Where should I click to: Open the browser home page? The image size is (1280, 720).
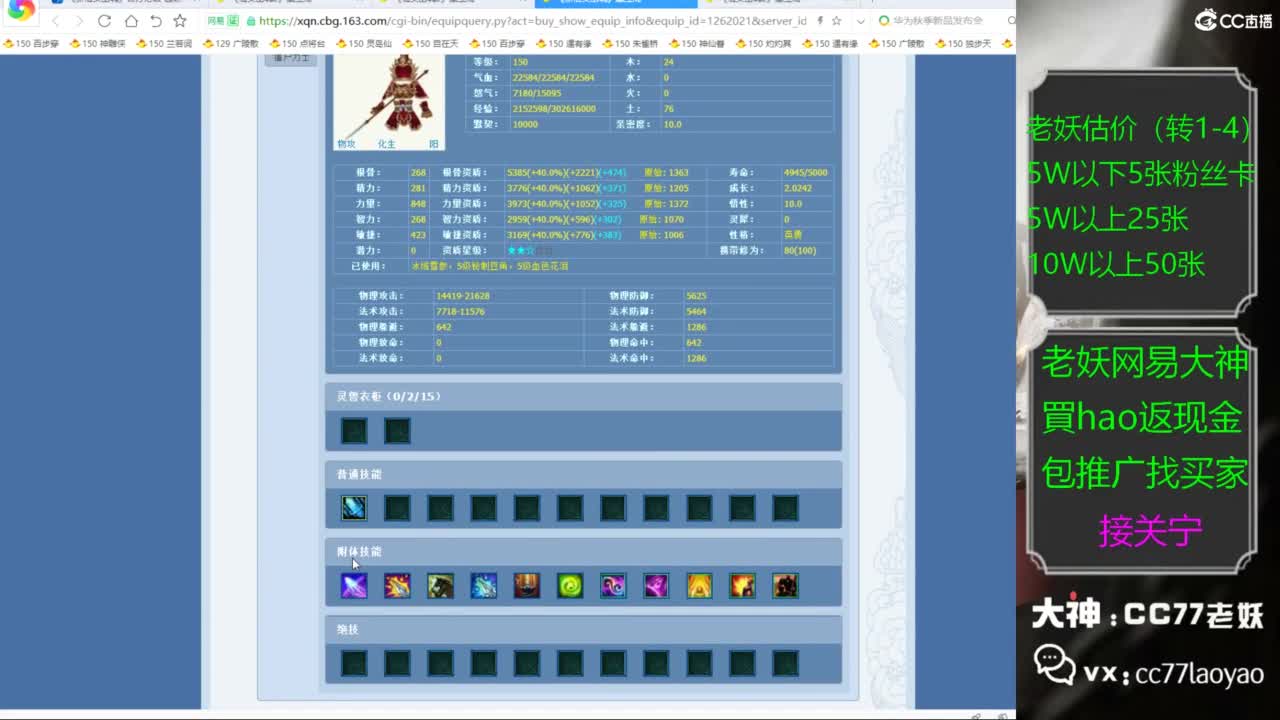[131, 21]
